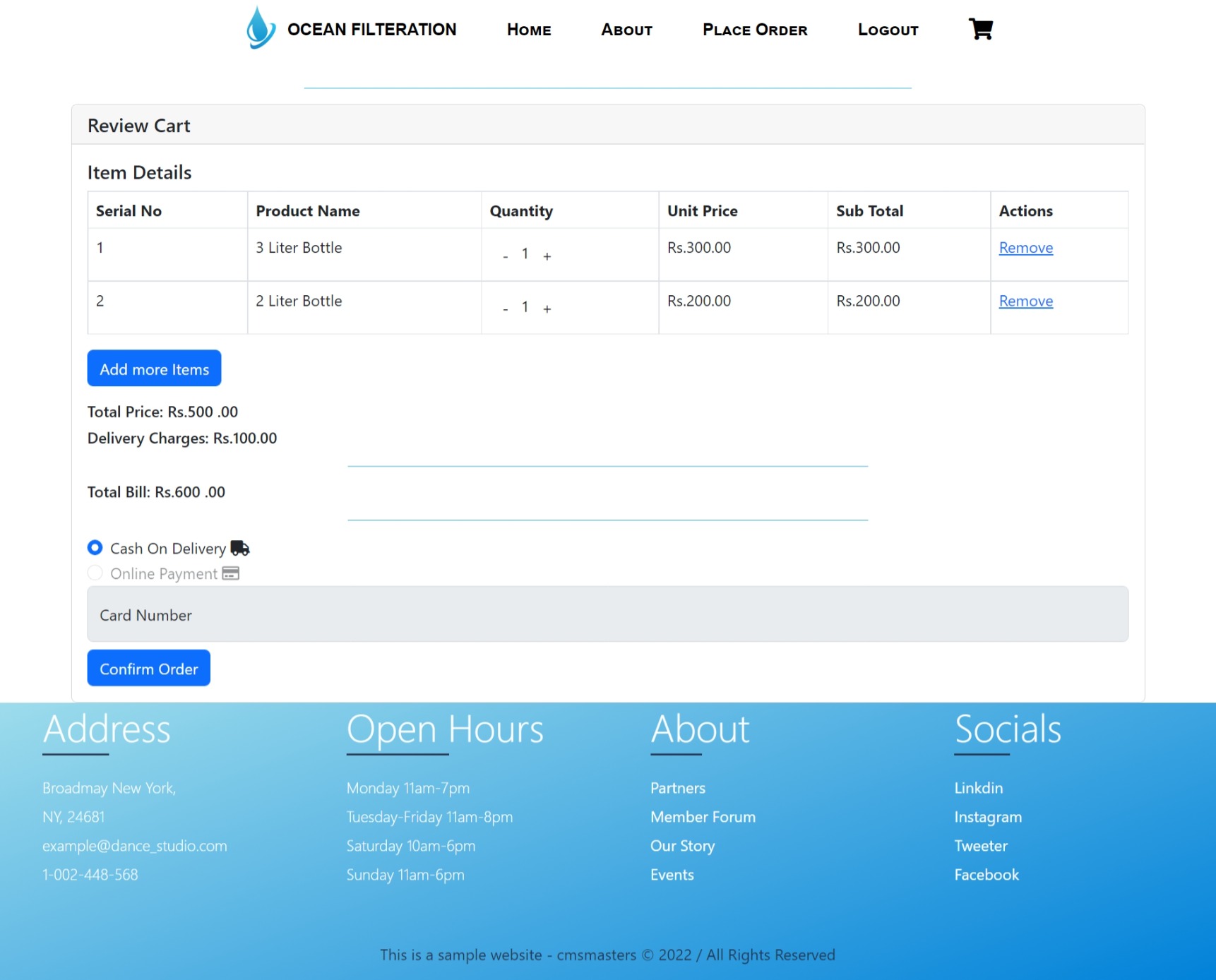The width and height of the screenshot is (1216, 980).
Task: Focus the Card Number input field
Action: pos(607,614)
